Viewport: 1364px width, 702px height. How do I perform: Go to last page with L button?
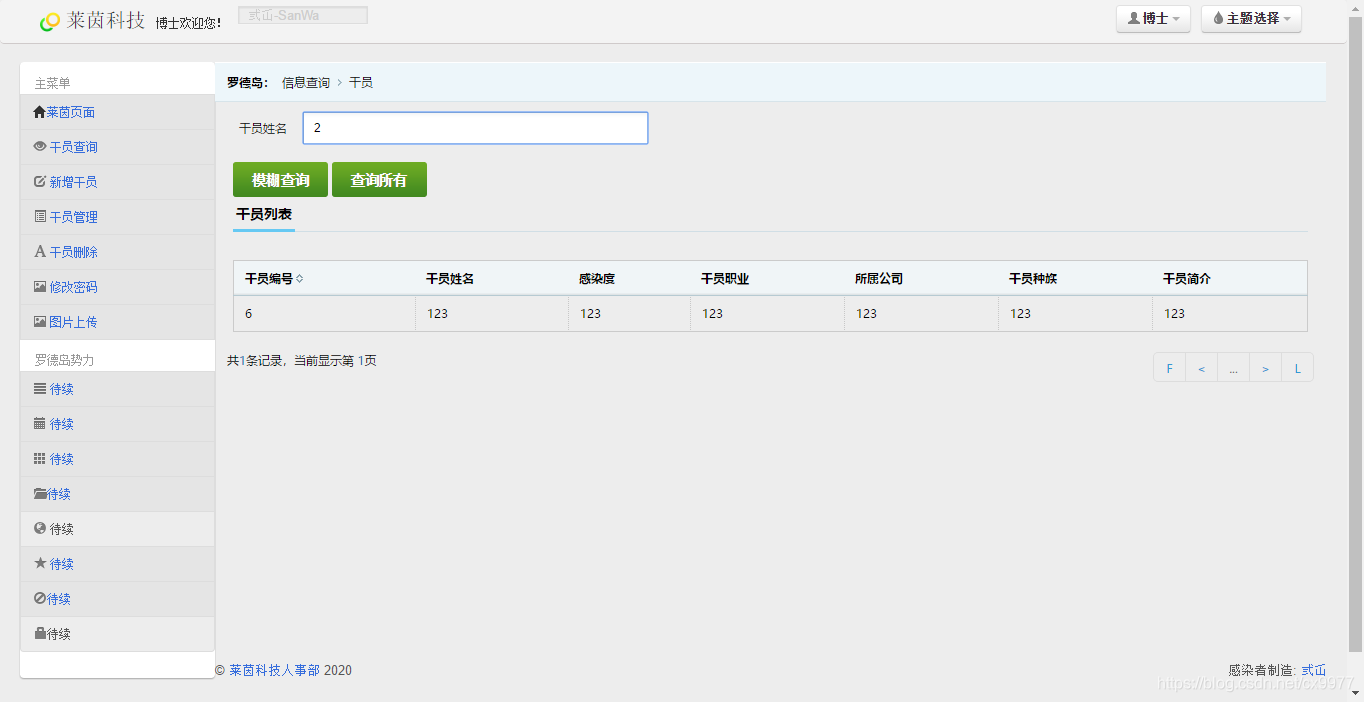coord(1297,368)
